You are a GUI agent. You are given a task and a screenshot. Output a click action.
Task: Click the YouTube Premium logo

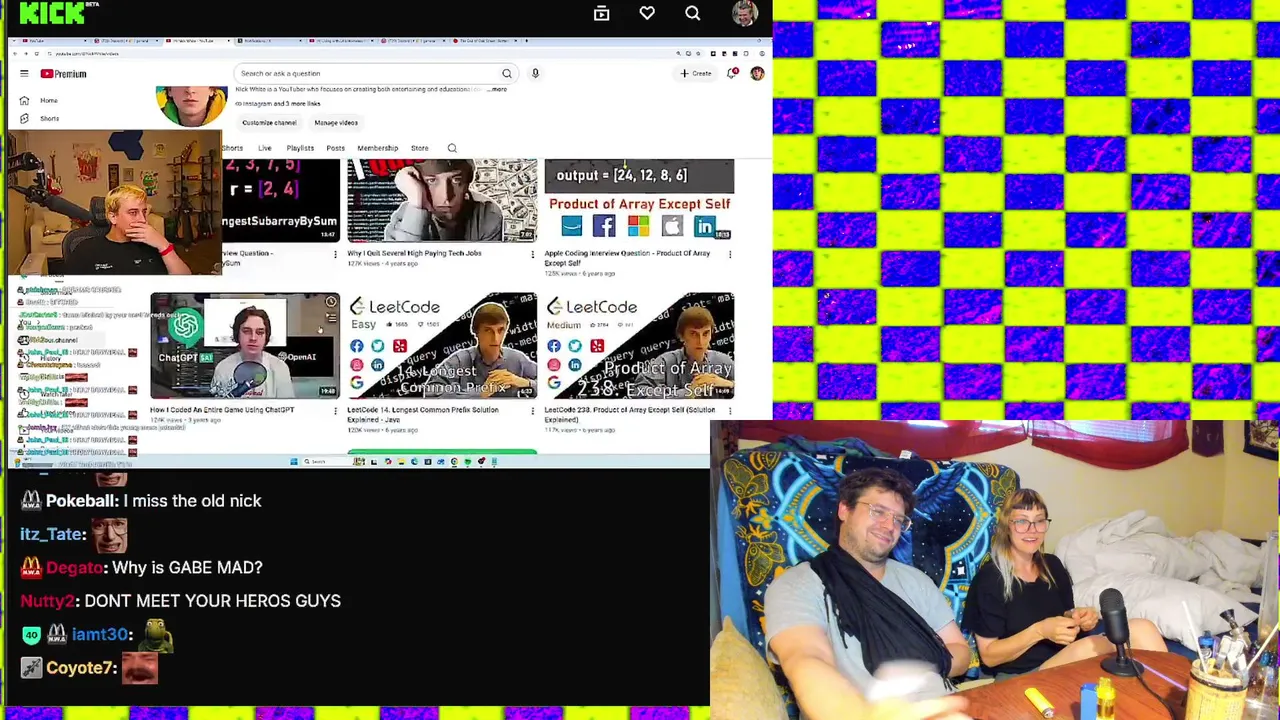pos(63,73)
